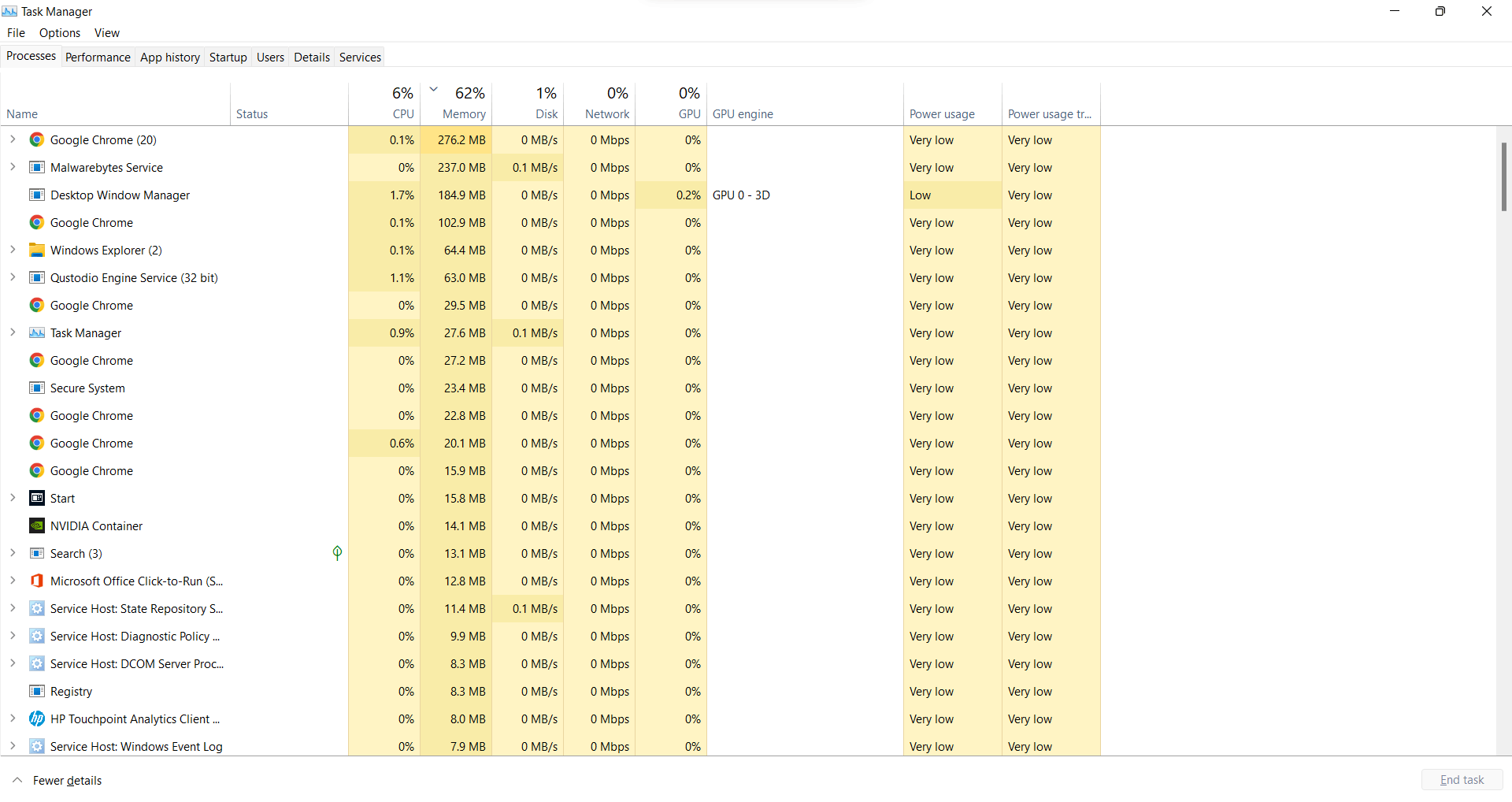Sort by the Power usage column

[953, 104]
